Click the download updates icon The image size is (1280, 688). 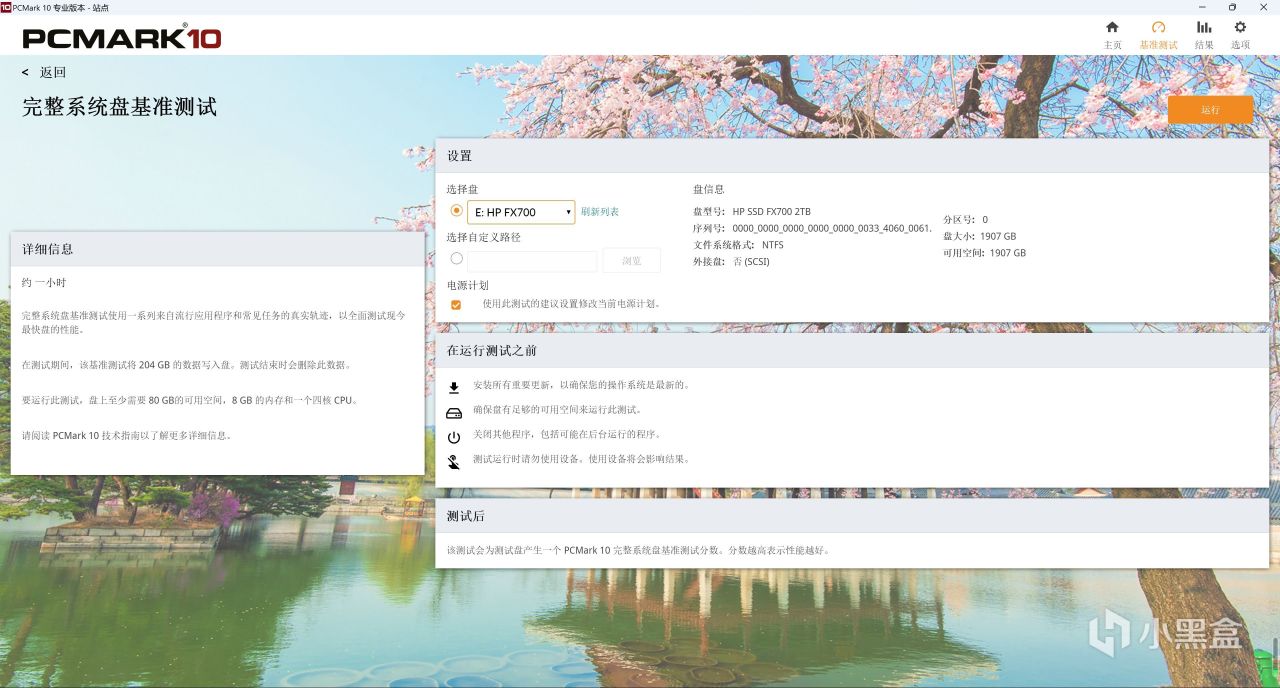coord(454,387)
